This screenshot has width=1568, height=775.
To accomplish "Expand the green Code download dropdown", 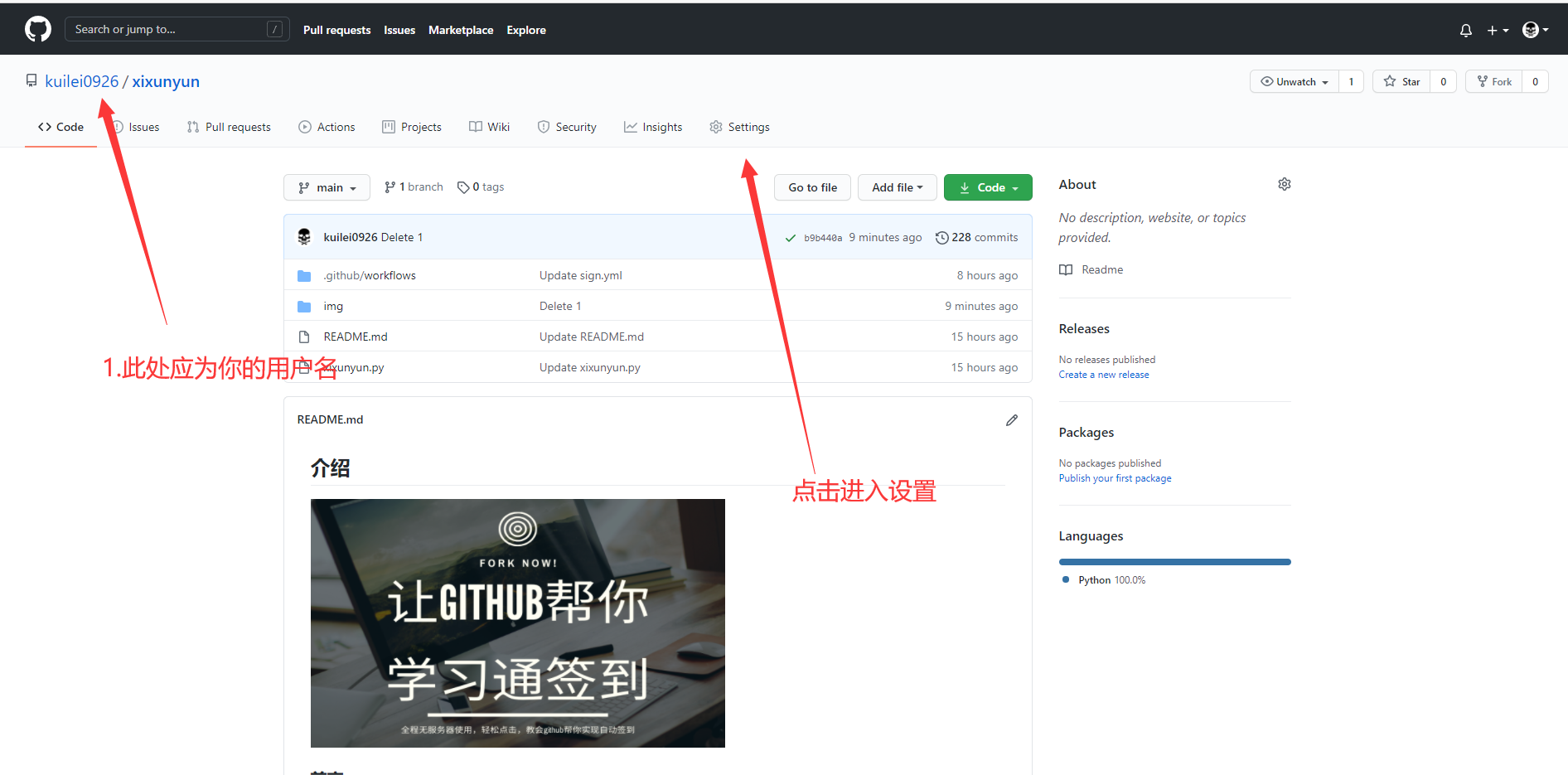I will tap(988, 187).
